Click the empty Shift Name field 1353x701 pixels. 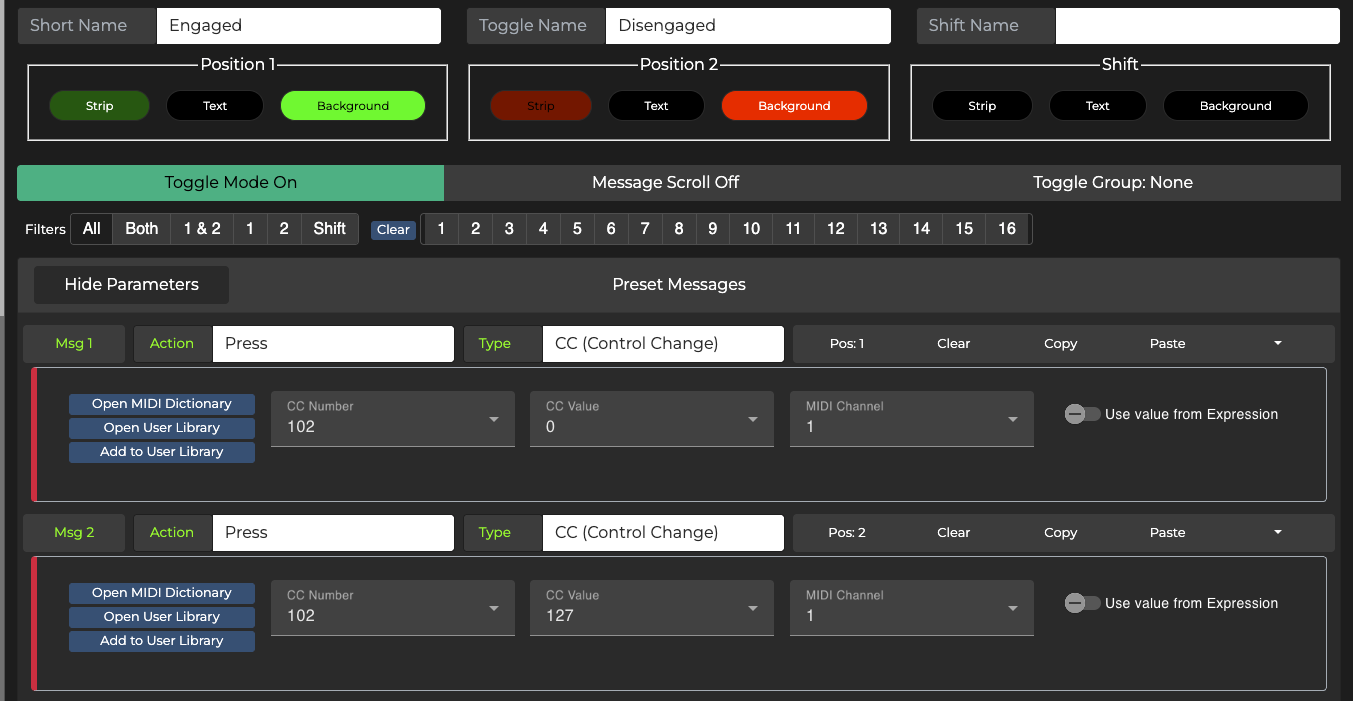(x=1197, y=26)
